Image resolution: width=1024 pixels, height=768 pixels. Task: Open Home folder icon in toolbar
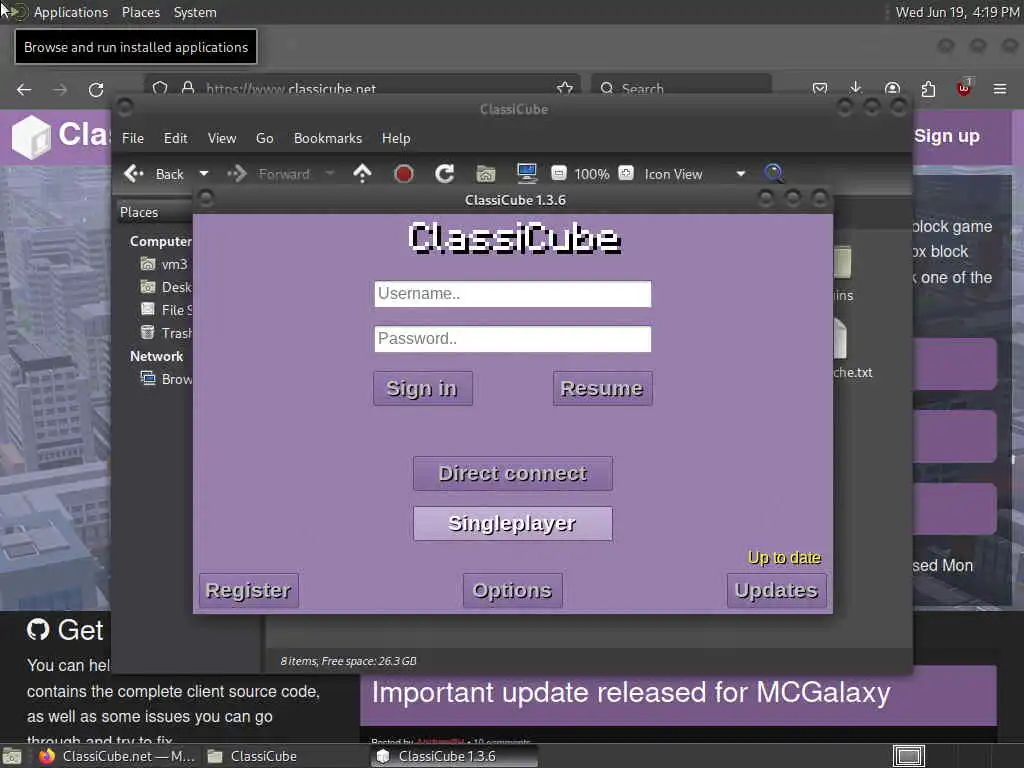(486, 174)
